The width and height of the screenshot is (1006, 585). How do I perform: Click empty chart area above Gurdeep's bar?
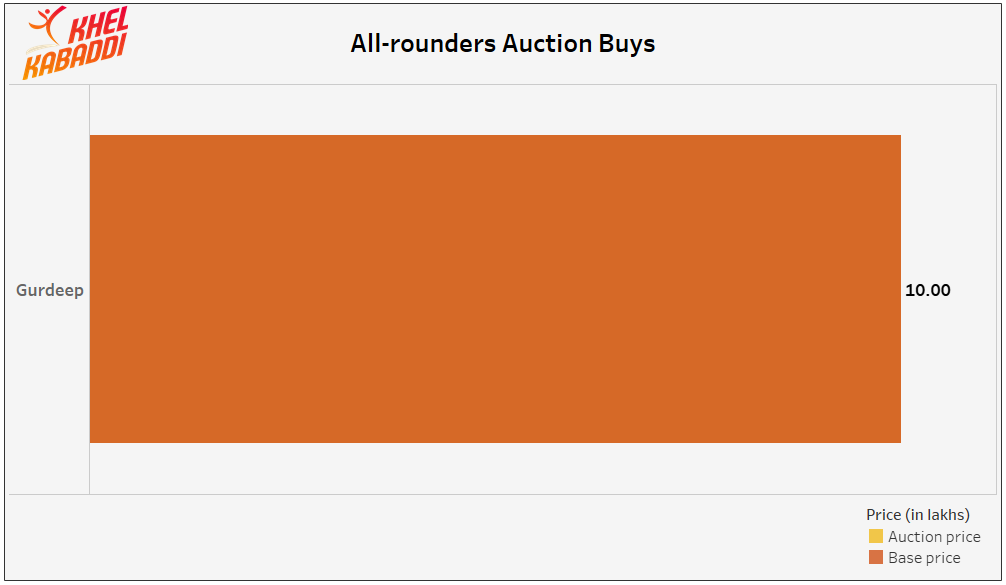coord(495,110)
